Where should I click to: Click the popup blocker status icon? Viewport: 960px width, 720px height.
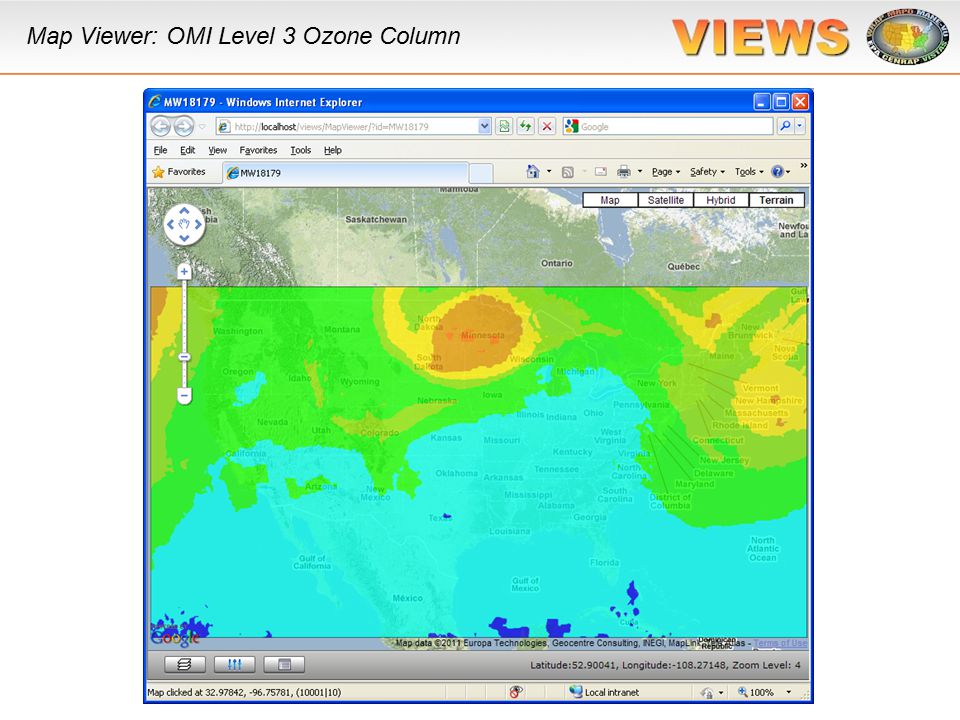point(516,692)
